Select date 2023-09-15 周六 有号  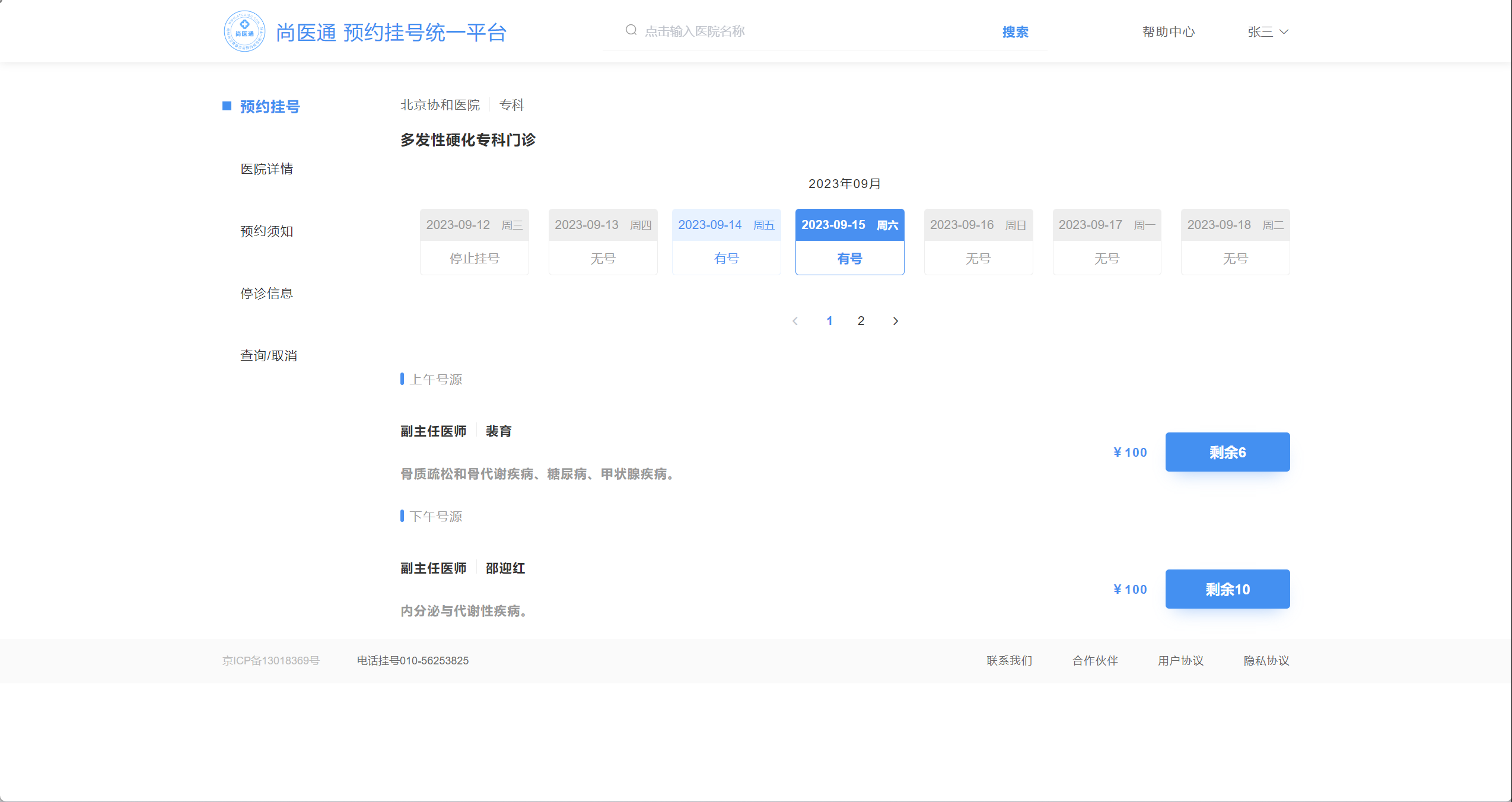[x=850, y=242]
